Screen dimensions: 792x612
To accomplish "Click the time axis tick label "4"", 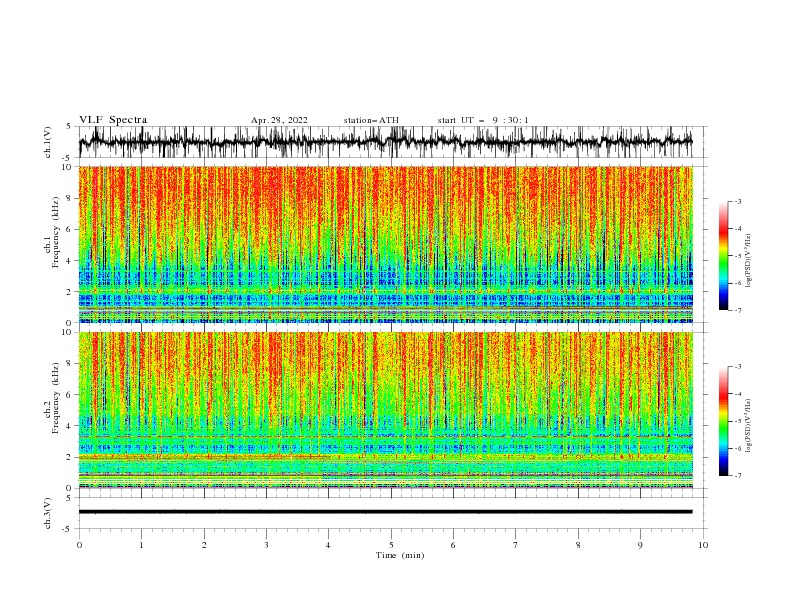I will [328, 545].
